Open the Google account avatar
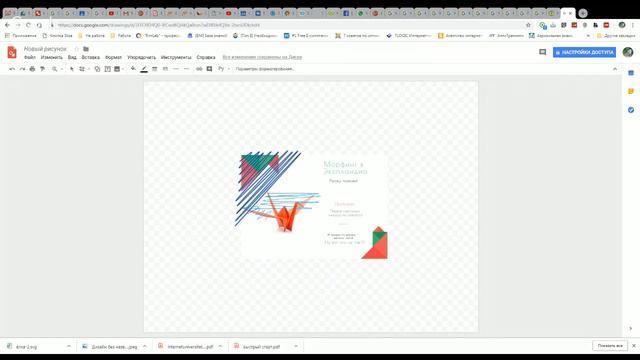 pos(628,52)
